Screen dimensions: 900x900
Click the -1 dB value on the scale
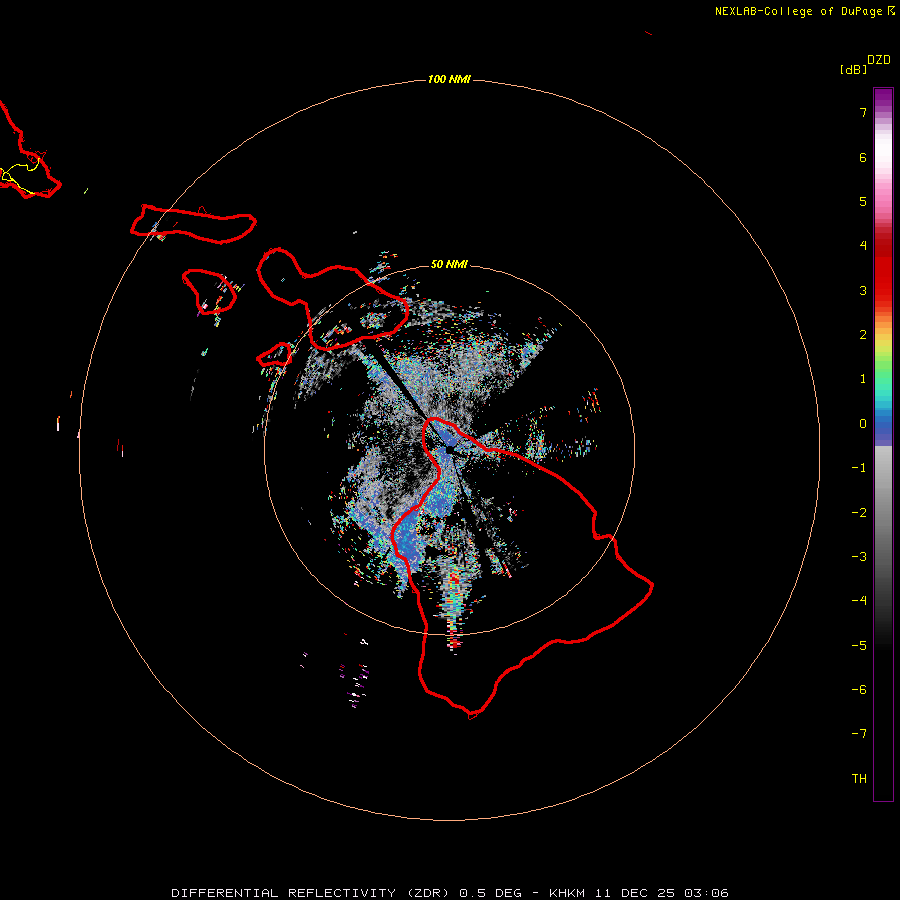(x=859, y=468)
